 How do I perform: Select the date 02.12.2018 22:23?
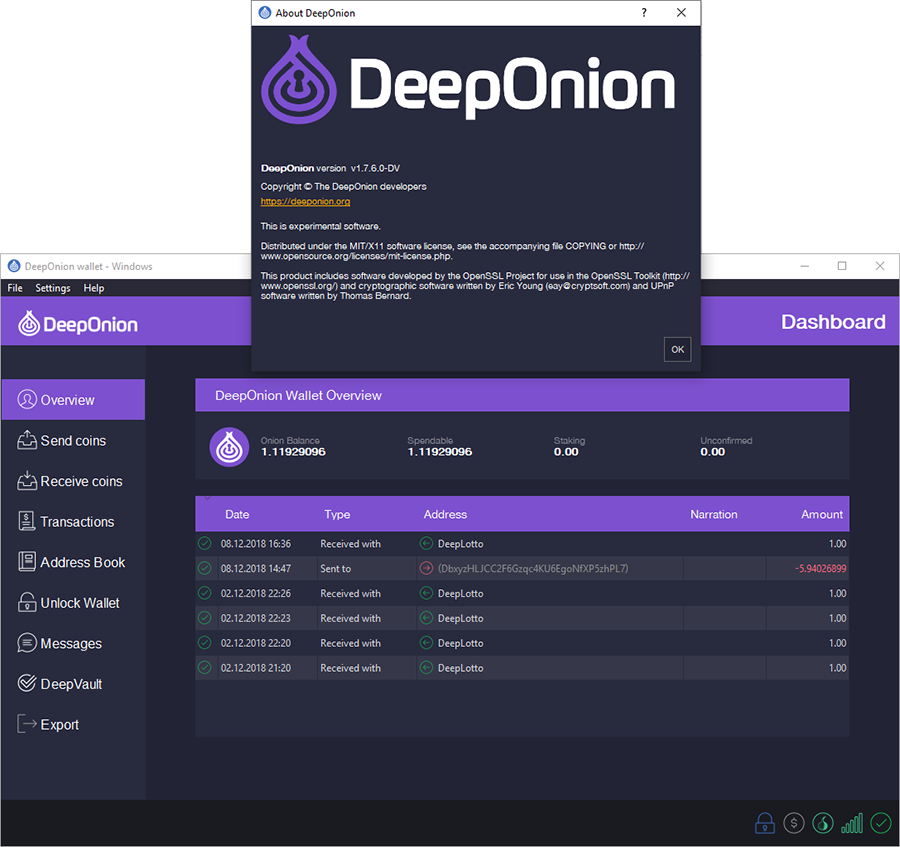pyautogui.click(x=255, y=618)
